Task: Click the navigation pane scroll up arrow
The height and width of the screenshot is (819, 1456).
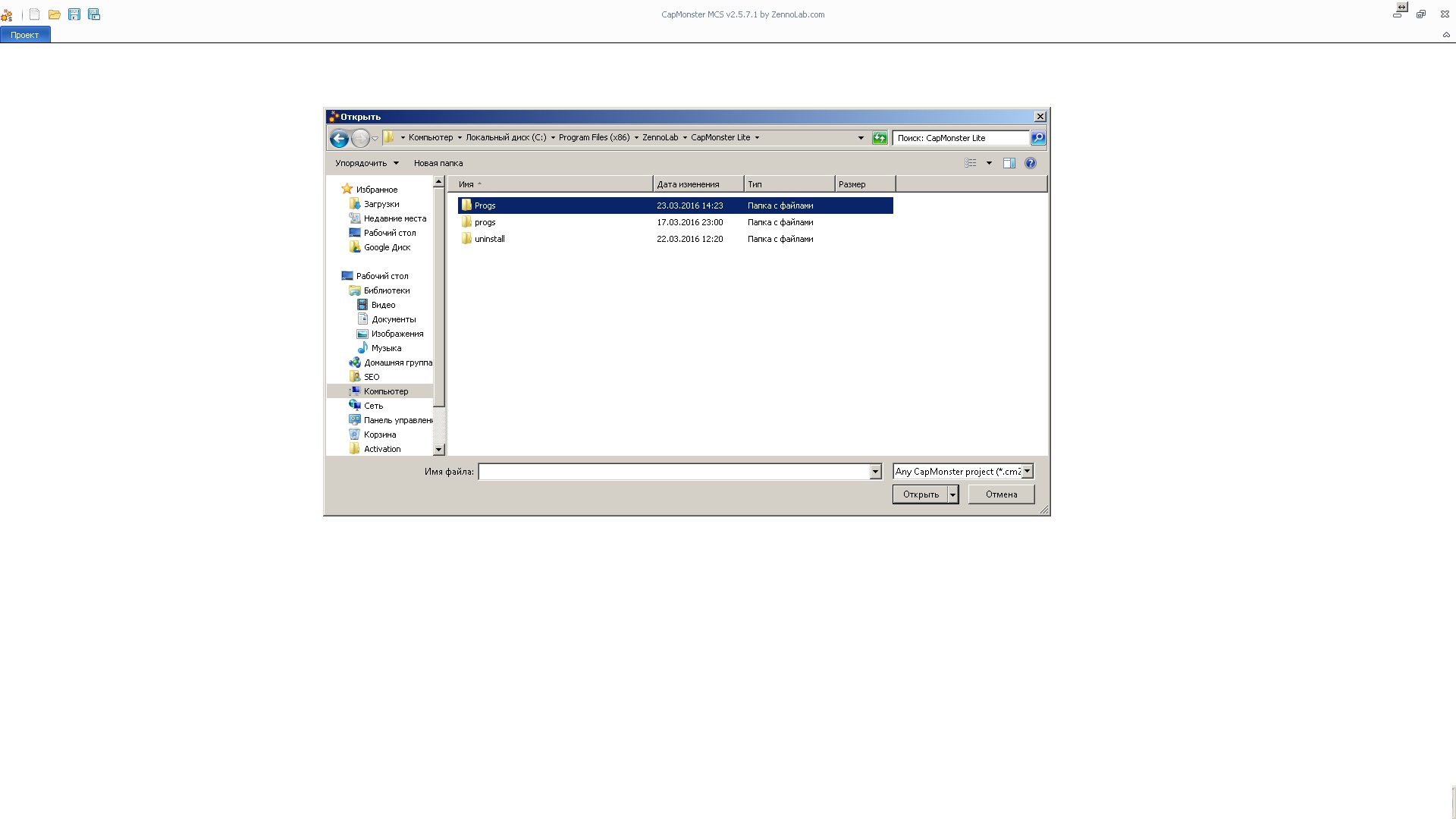Action: coord(438,182)
